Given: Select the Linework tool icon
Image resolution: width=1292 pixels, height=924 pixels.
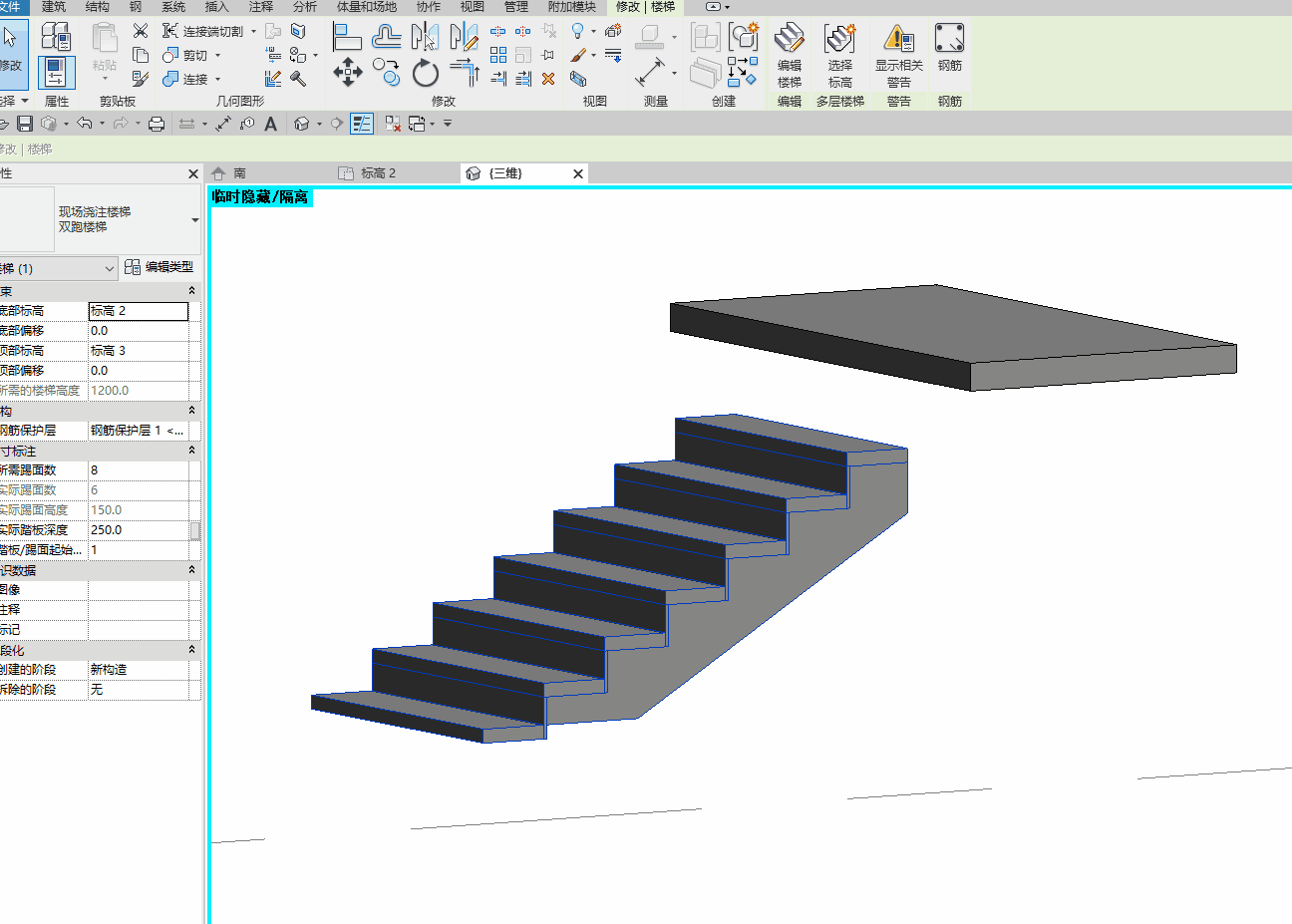Looking at the screenshot, I should coord(613,55).
